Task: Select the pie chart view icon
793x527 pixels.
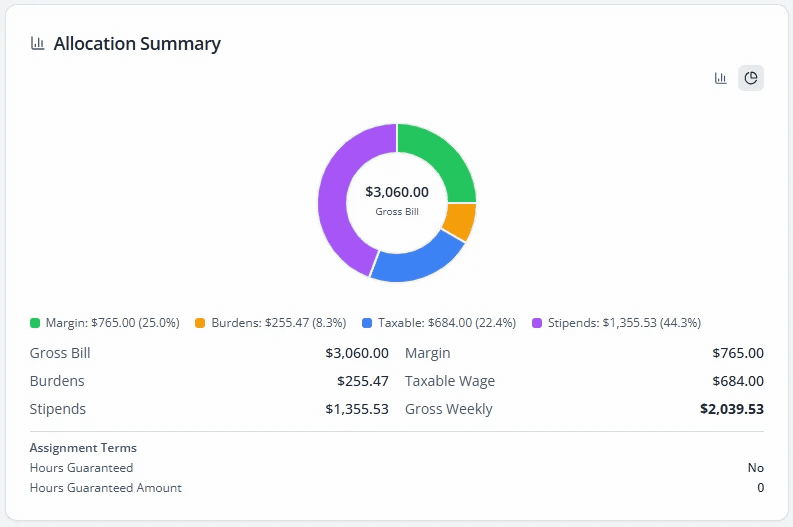Action: pos(751,78)
